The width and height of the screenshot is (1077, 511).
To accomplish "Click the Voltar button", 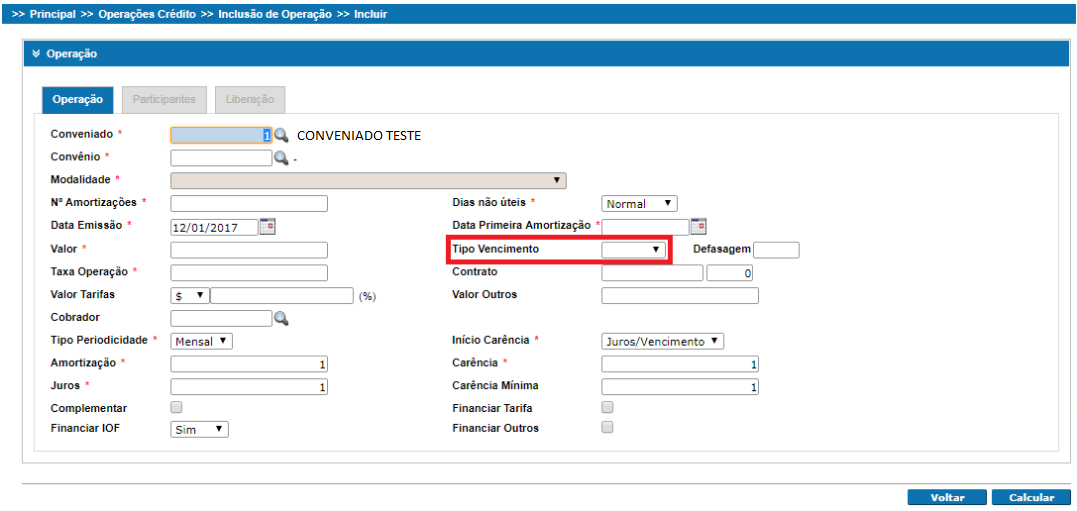I will pyautogui.click(x=946, y=498).
